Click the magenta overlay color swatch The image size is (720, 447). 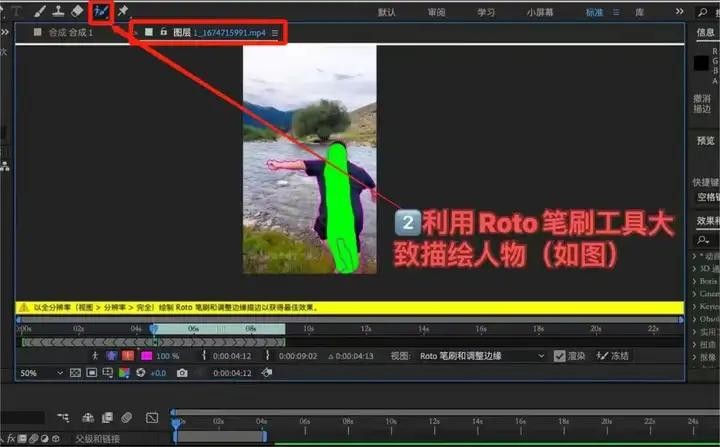[x=146, y=355]
